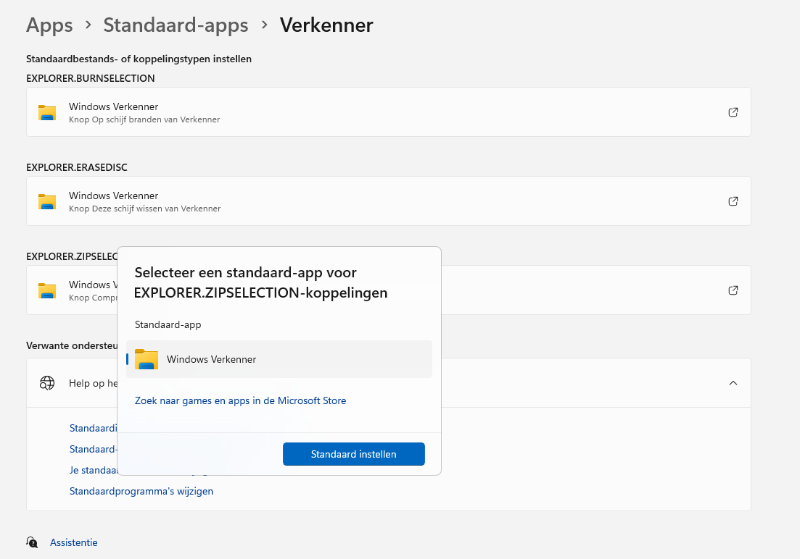
Task: Open Standaardprogramma's wijzigen link
Action: point(141,491)
